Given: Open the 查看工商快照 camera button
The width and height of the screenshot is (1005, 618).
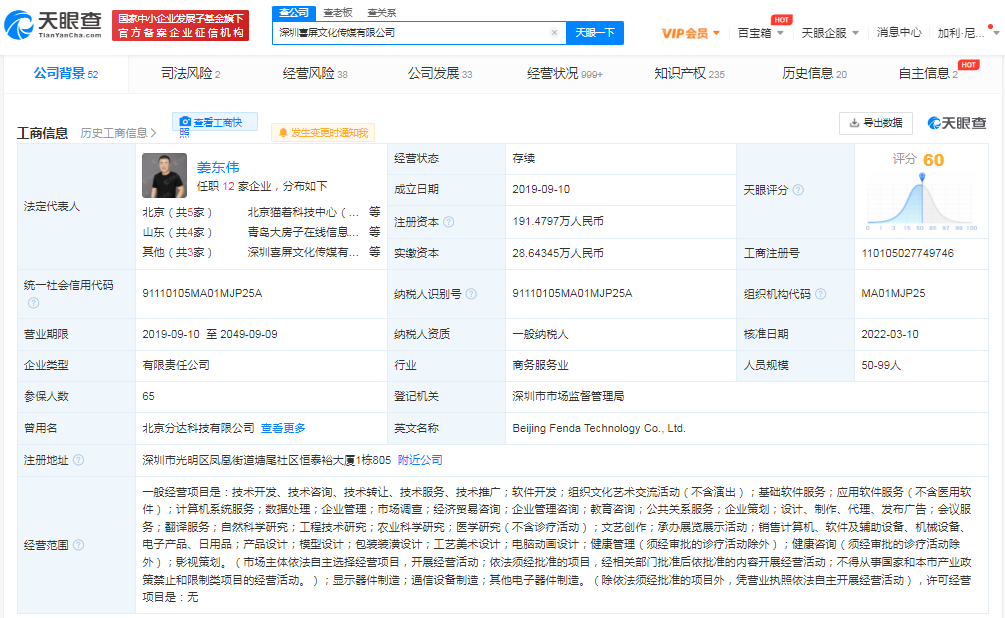Looking at the screenshot, I should (215, 122).
